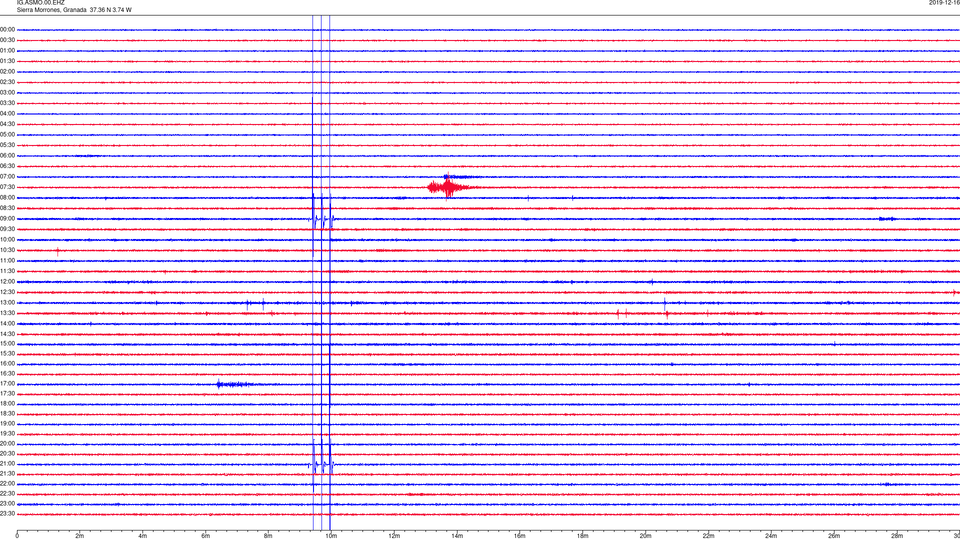Click the 20m tick label on minute axis

(645, 536)
